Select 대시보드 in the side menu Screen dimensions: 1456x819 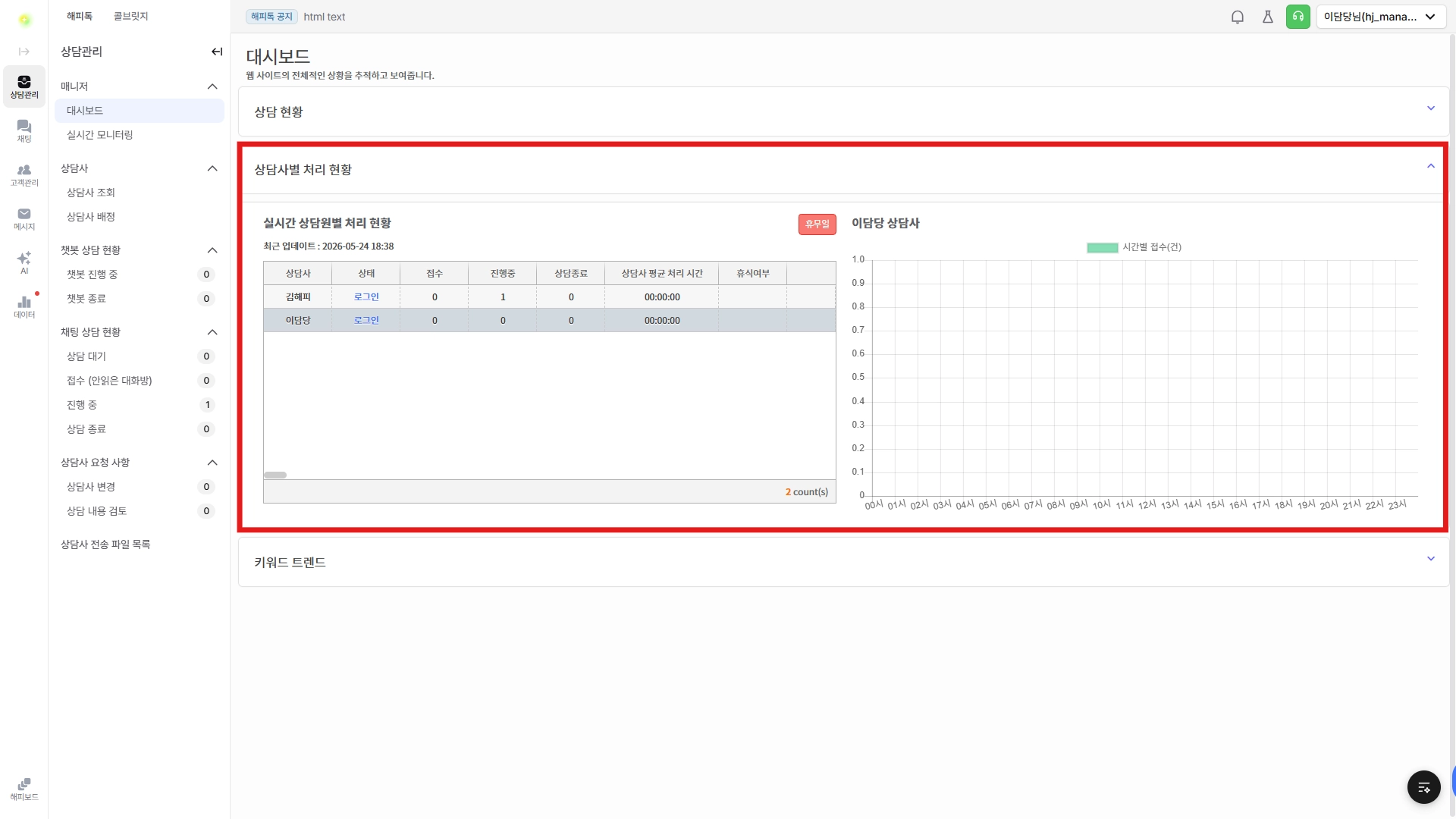pyautogui.click(x=140, y=111)
